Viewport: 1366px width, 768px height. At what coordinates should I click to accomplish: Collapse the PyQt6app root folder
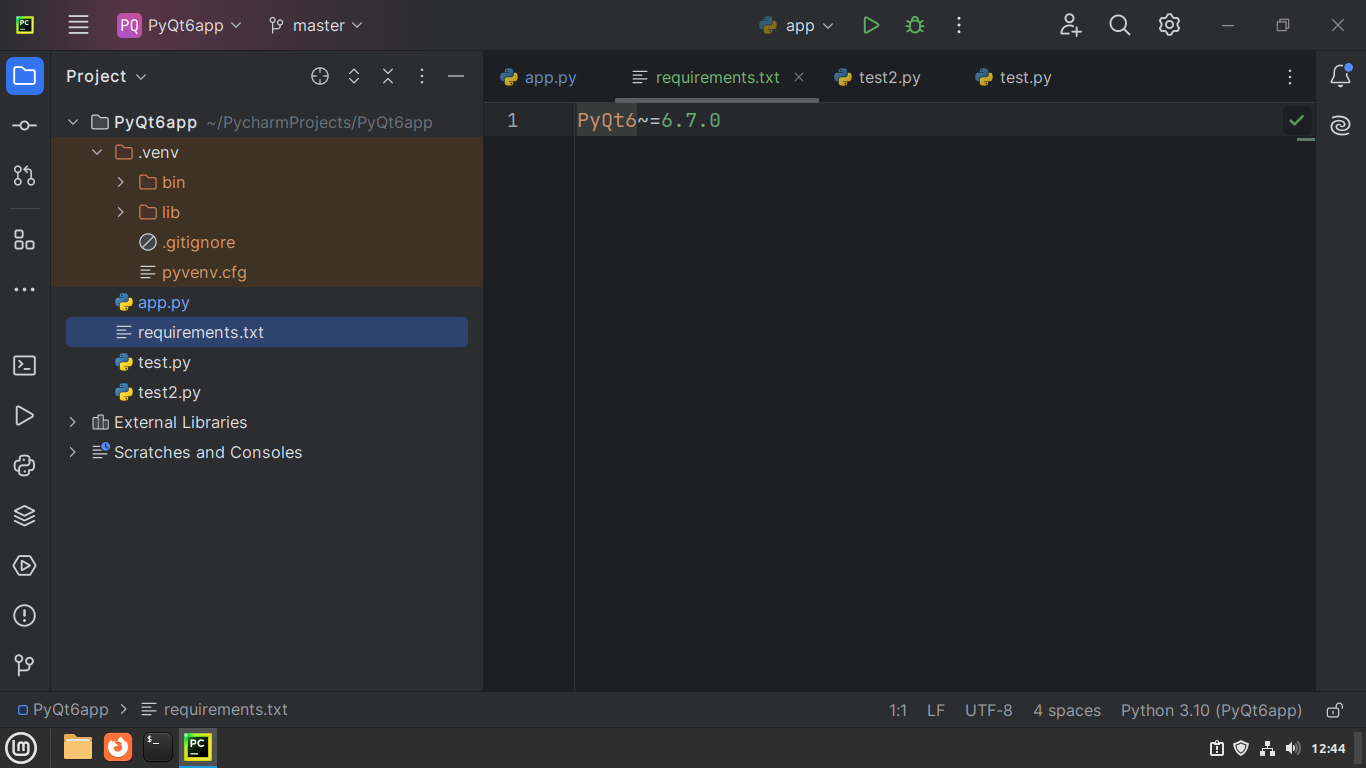(x=72, y=122)
